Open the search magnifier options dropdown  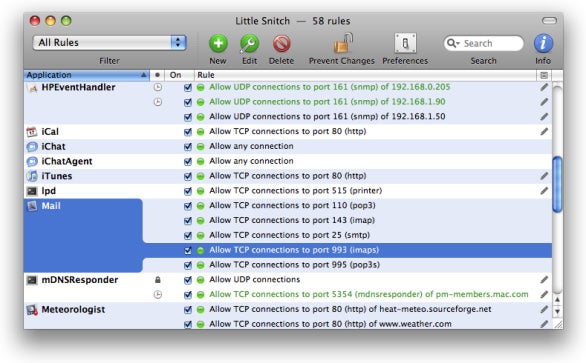pyautogui.click(x=453, y=43)
